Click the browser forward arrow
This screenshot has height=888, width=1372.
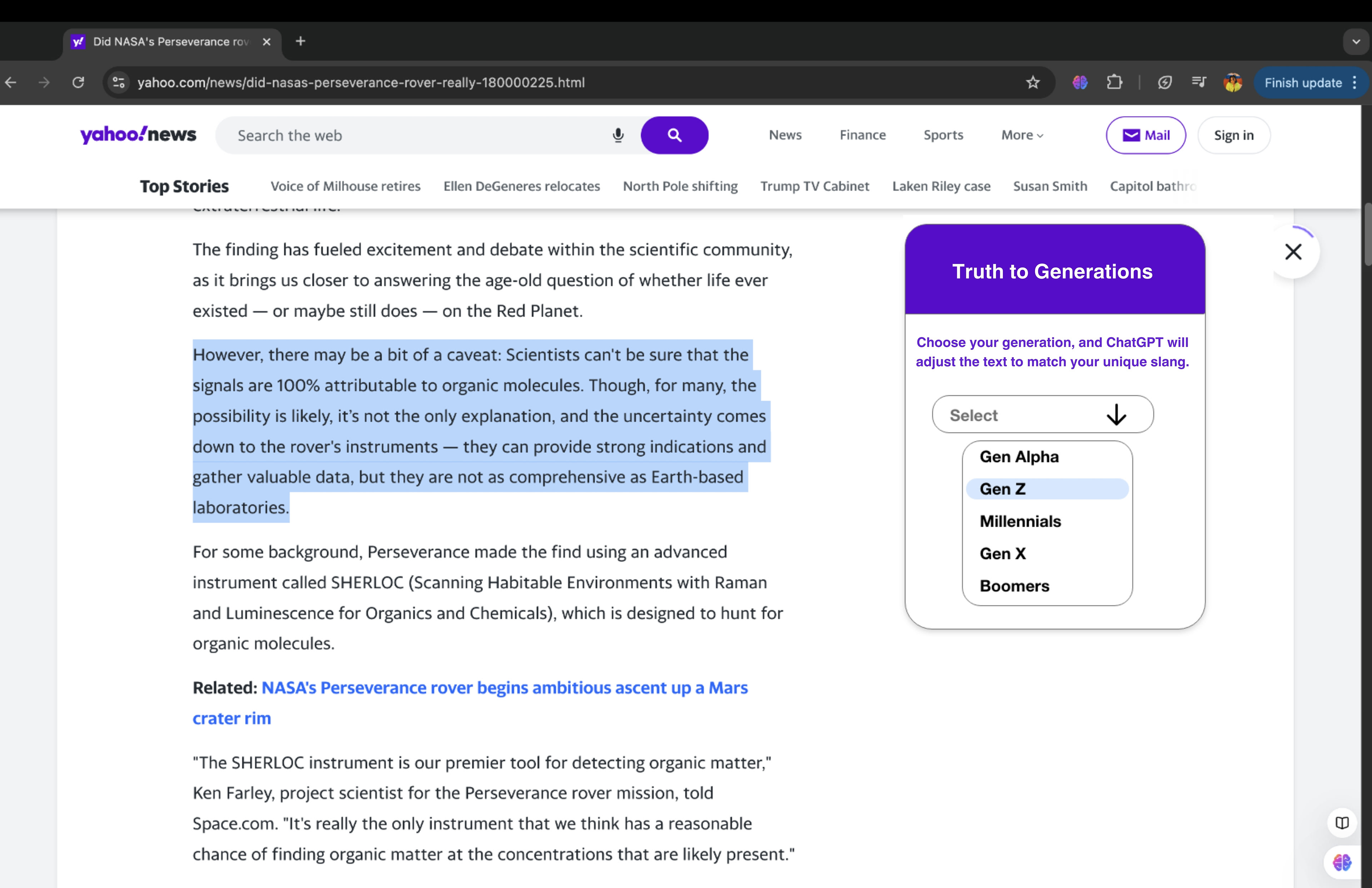[44, 83]
